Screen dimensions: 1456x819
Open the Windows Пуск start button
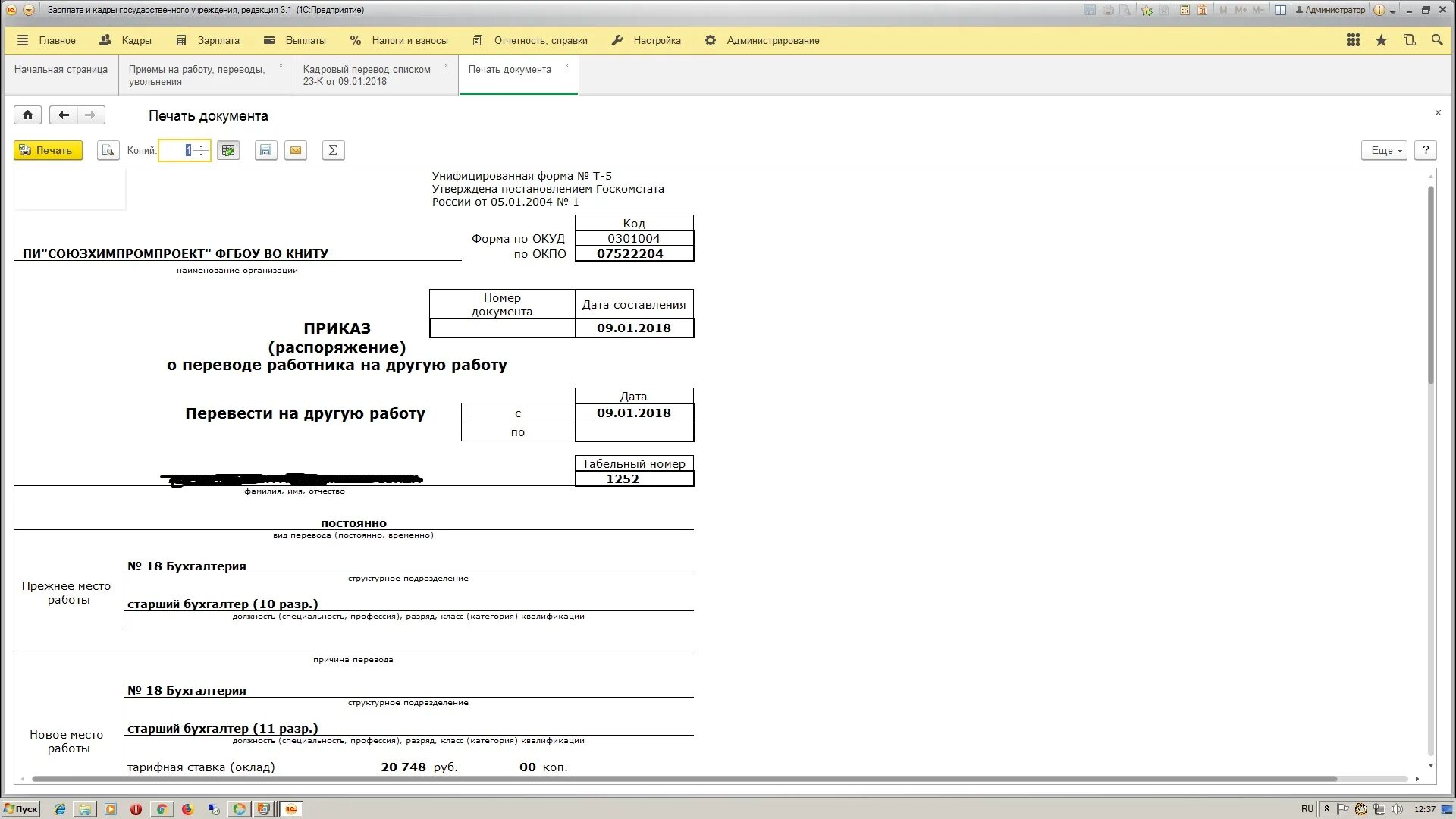coord(20,809)
